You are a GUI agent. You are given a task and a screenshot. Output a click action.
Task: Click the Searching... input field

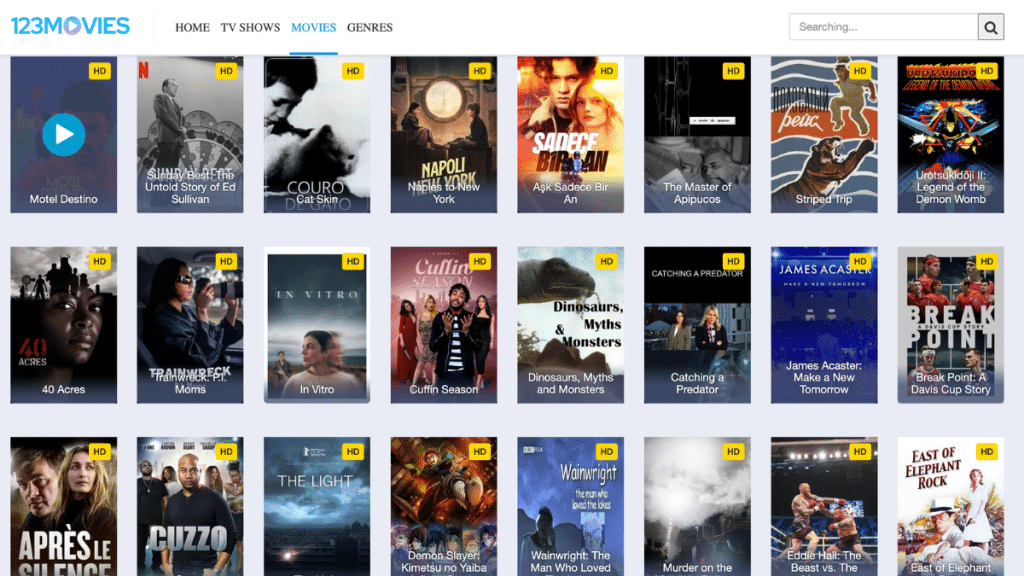pyautogui.click(x=883, y=27)
